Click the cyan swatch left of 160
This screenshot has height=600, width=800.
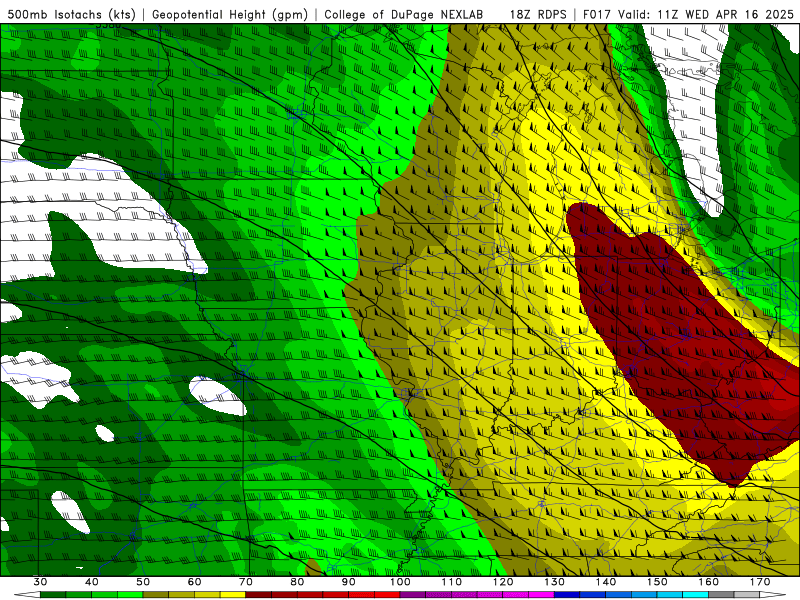point(696,595)
